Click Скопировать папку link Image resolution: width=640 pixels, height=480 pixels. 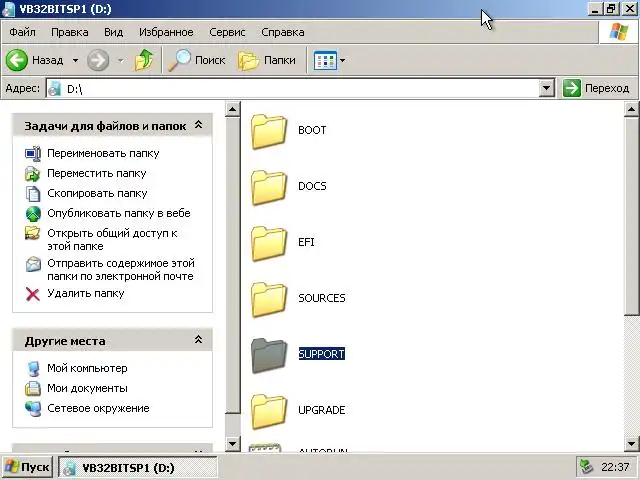point(97,193)
